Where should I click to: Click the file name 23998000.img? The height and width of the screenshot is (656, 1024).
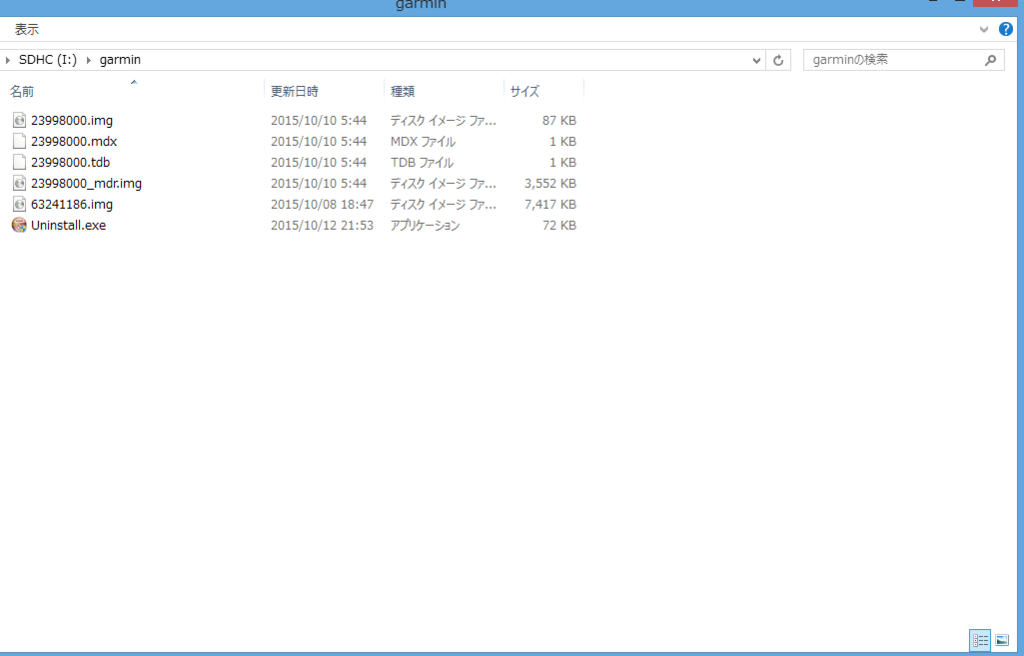(72, 120)
